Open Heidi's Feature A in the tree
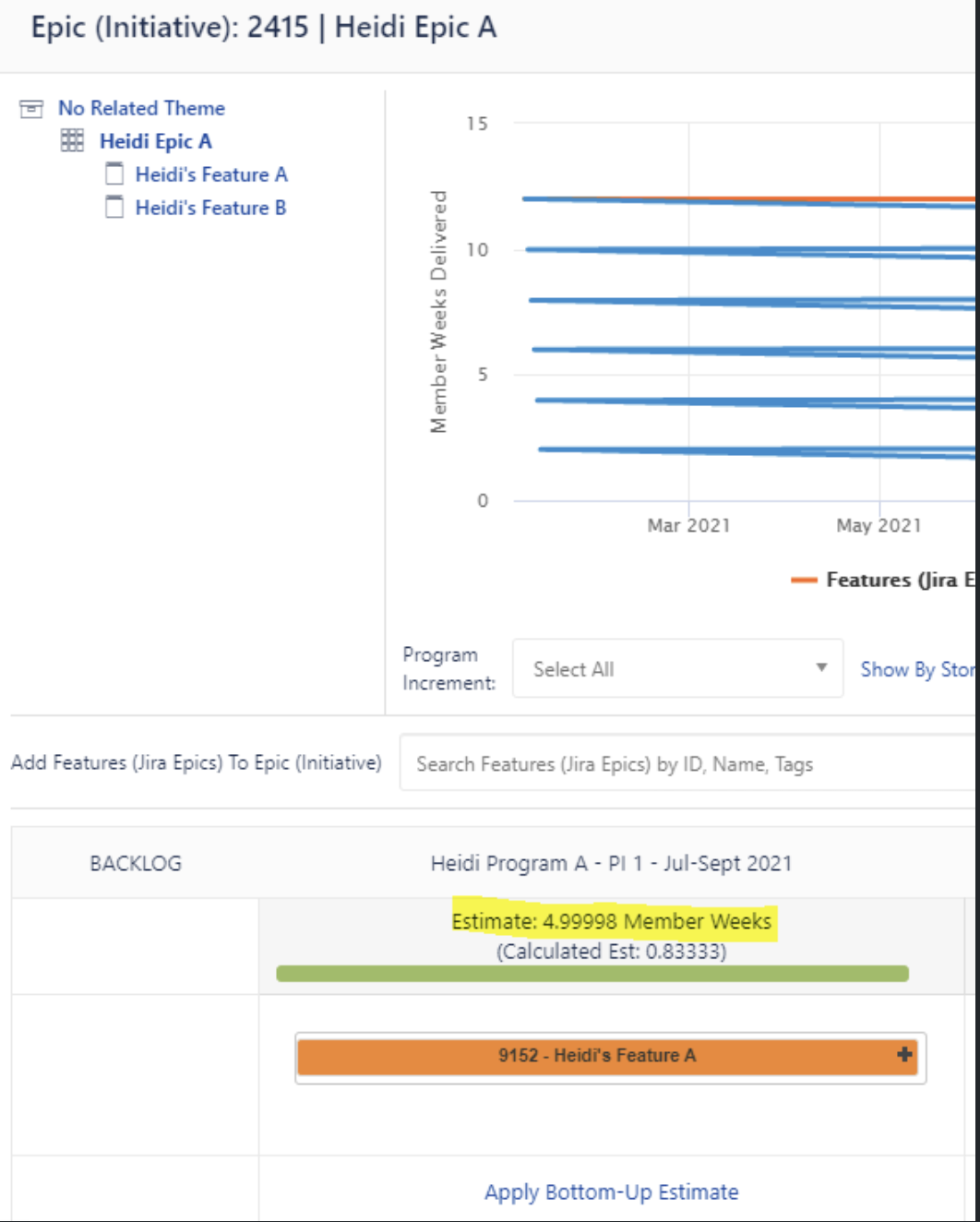The width and height of the screenshot is (980, 1222). click(211, 174)
